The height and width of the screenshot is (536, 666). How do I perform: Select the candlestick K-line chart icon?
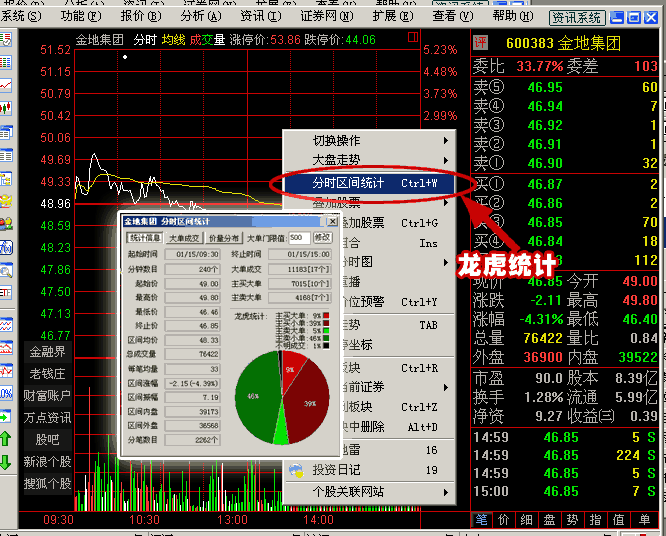tap(6, 108)
